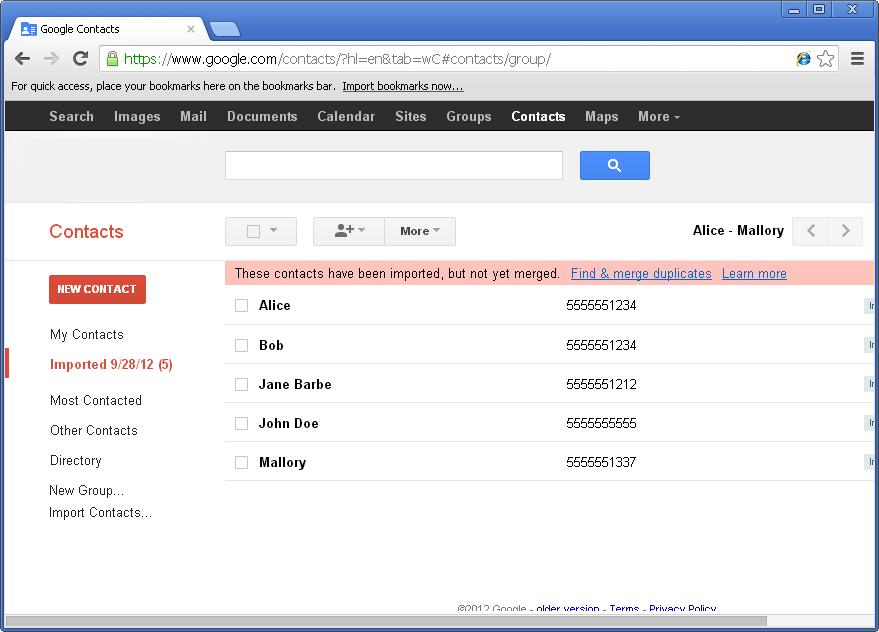
Task: Click the Internet Explorer icon in the address bar
Action: [x=803, y=59]
